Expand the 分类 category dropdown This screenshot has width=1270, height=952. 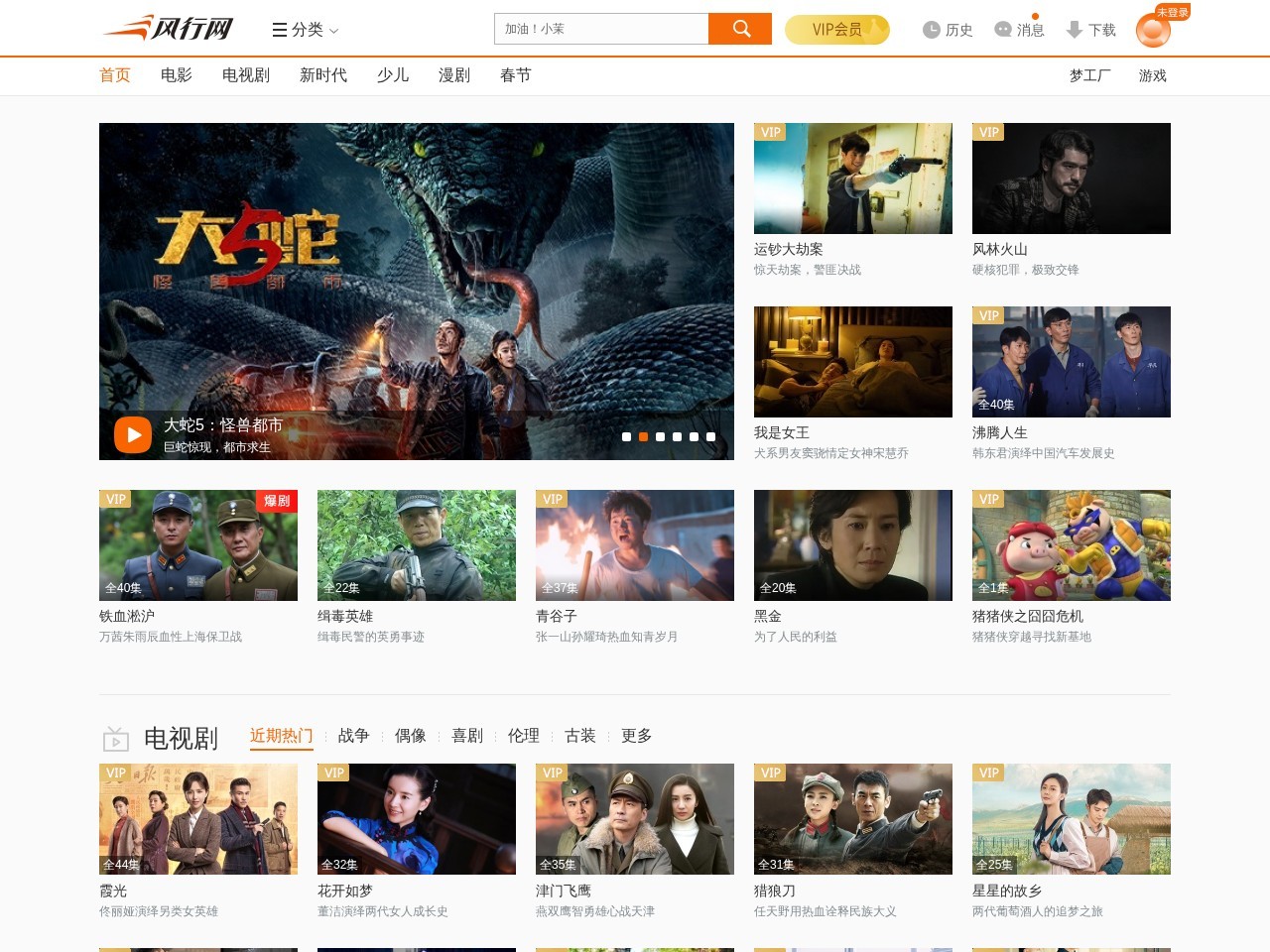306,30
